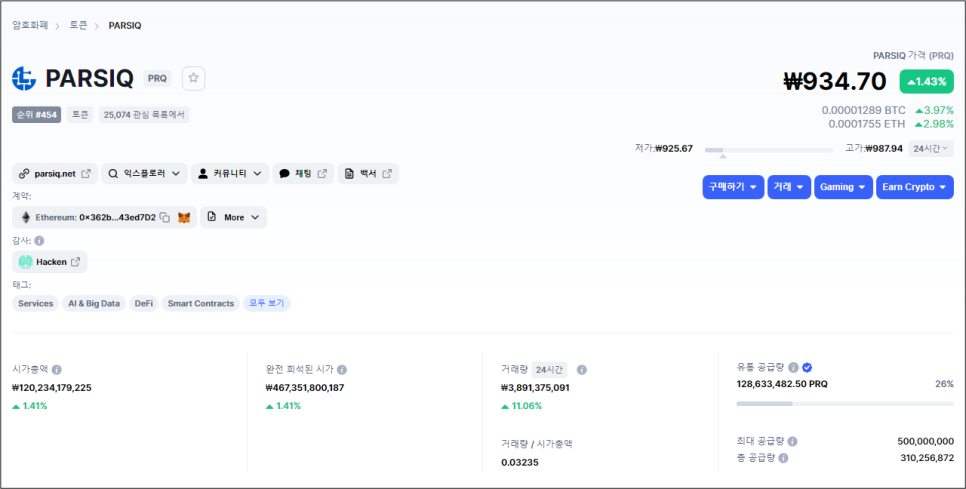
Task: Click the info icon beside 시가총액
Action: coord(57,370)
